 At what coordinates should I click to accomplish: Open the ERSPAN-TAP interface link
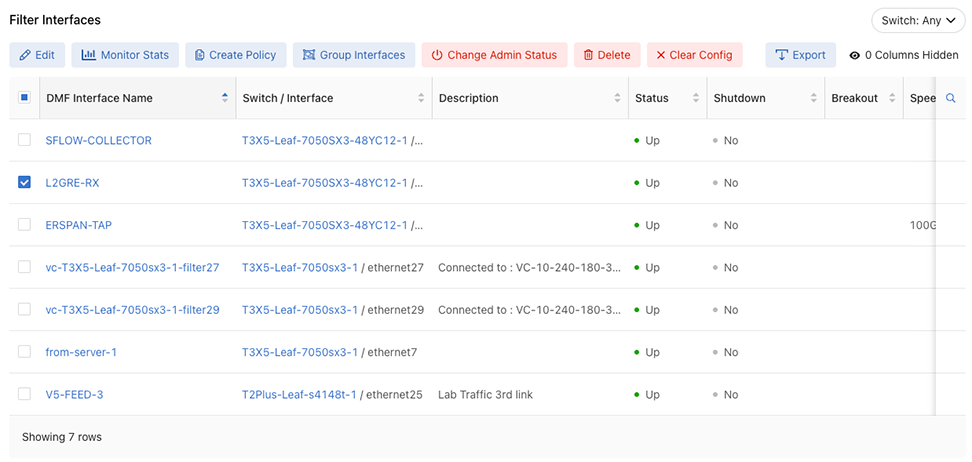click(79, 225)
